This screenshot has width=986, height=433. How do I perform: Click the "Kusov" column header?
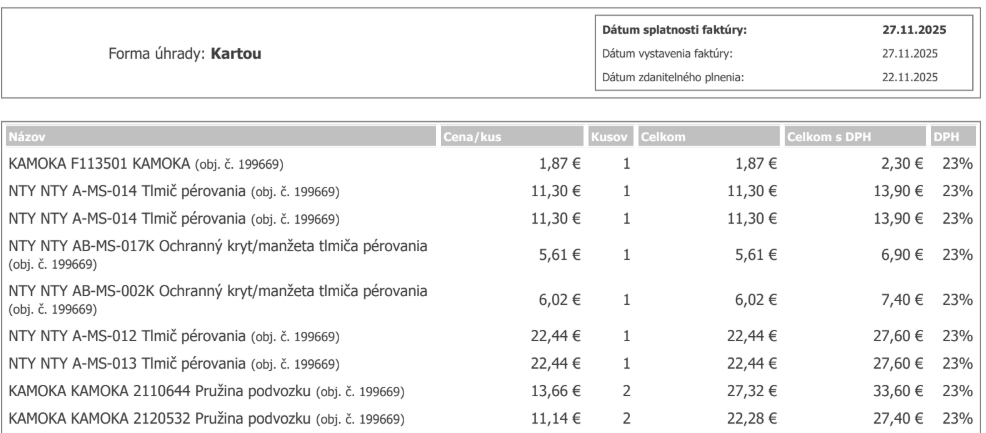coord(607,136)
